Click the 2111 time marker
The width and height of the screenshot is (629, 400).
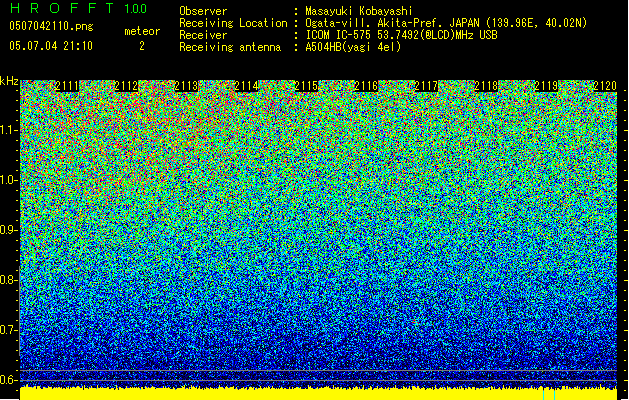click(x=67, y=86)
